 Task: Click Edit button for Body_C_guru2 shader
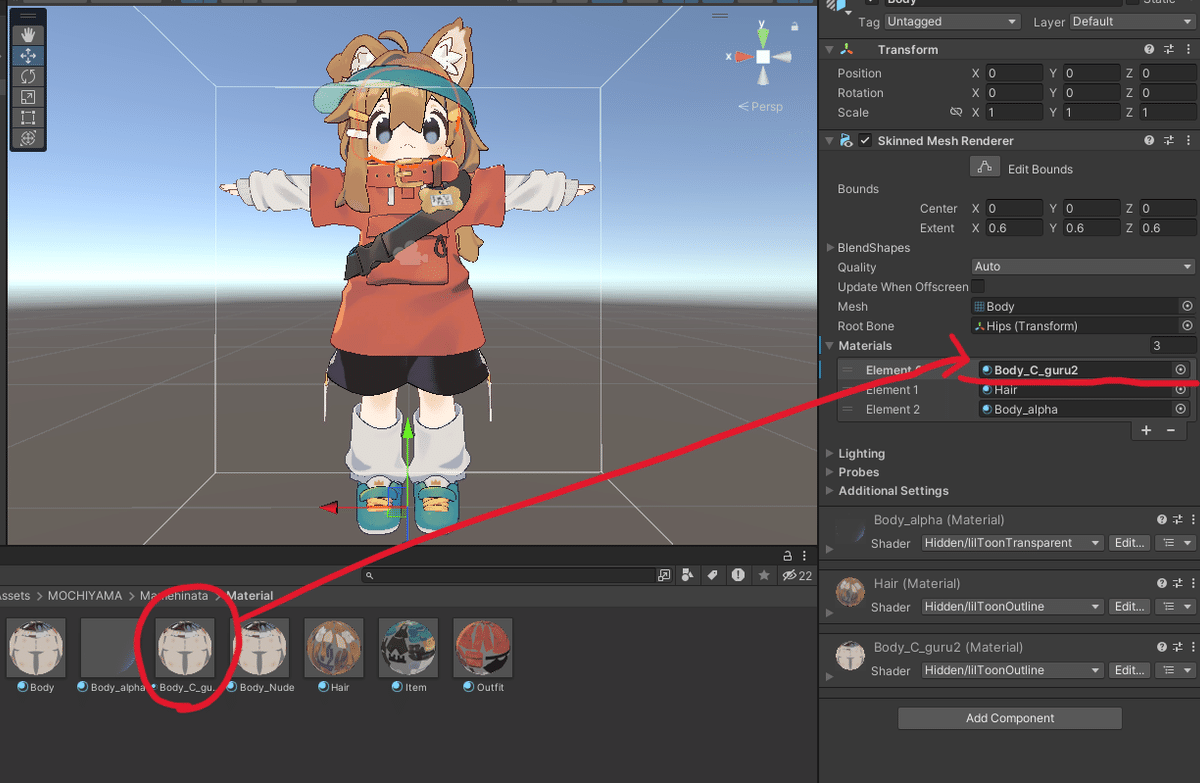1129,670
